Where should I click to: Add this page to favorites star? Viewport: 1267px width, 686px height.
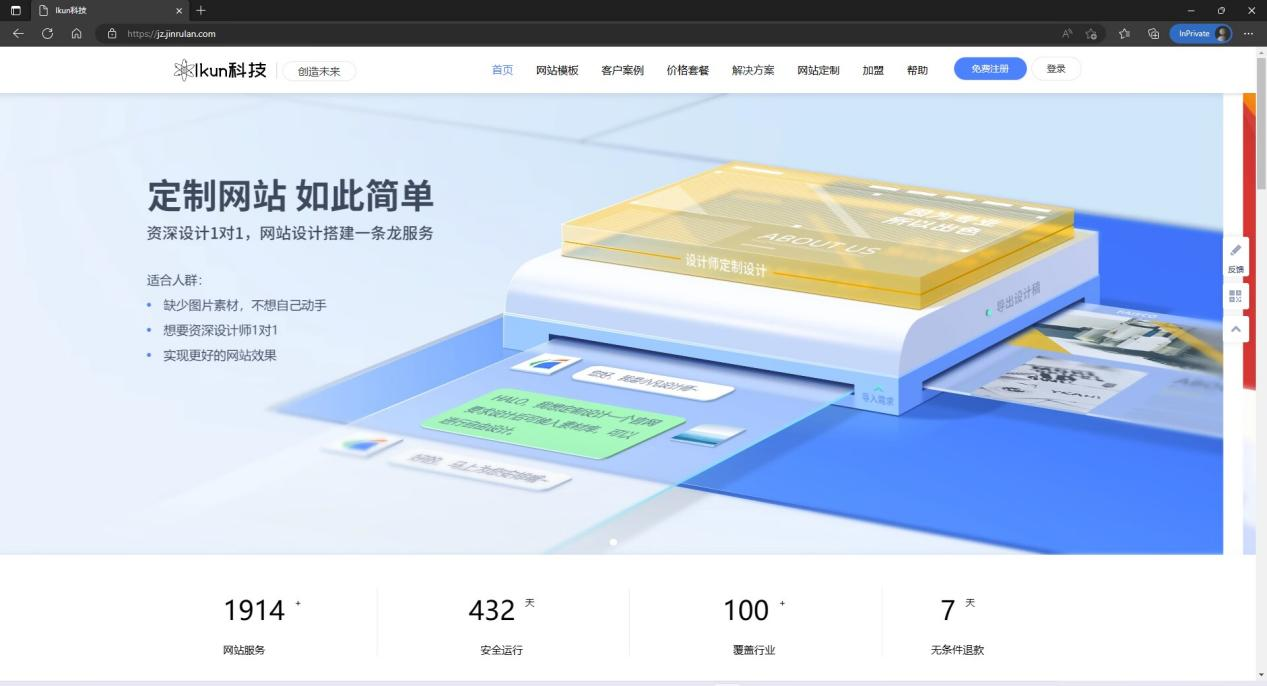(x=1092, y=33)
